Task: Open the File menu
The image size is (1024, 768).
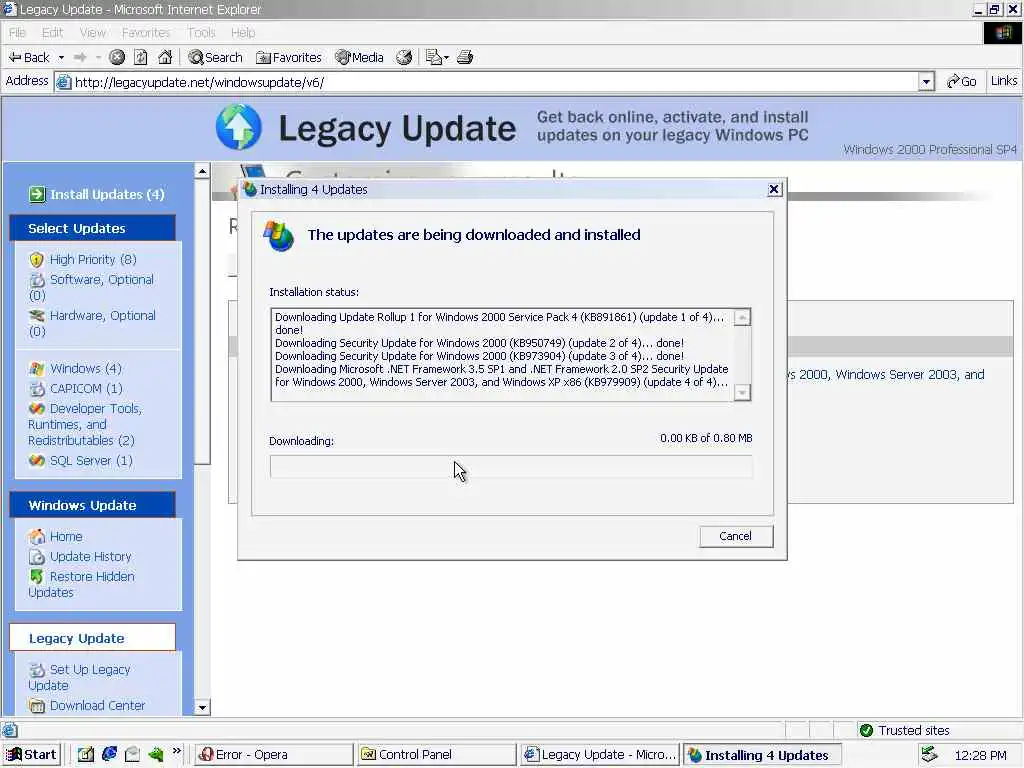Action: click(18, 33)
